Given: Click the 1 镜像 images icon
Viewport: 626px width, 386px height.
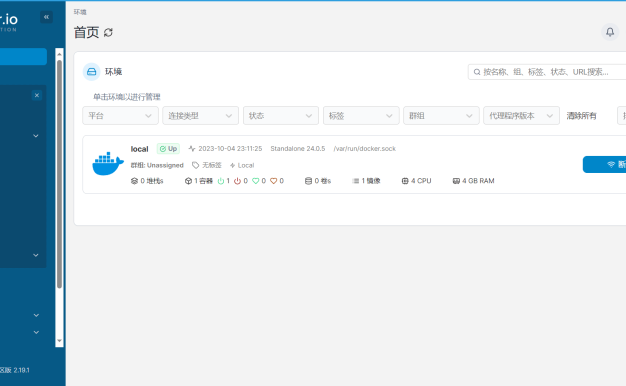Looking at the screenshot, I should click(x=356, y=181).
